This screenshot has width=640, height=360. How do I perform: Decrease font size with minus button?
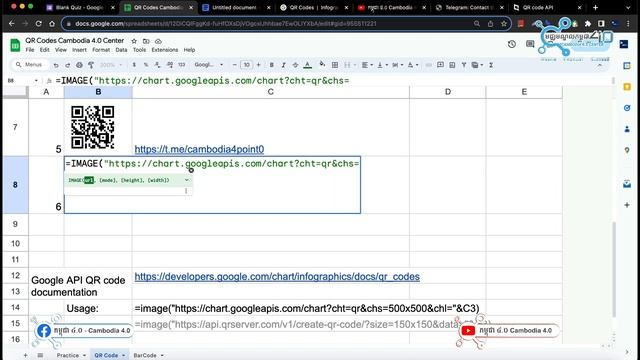234,65
